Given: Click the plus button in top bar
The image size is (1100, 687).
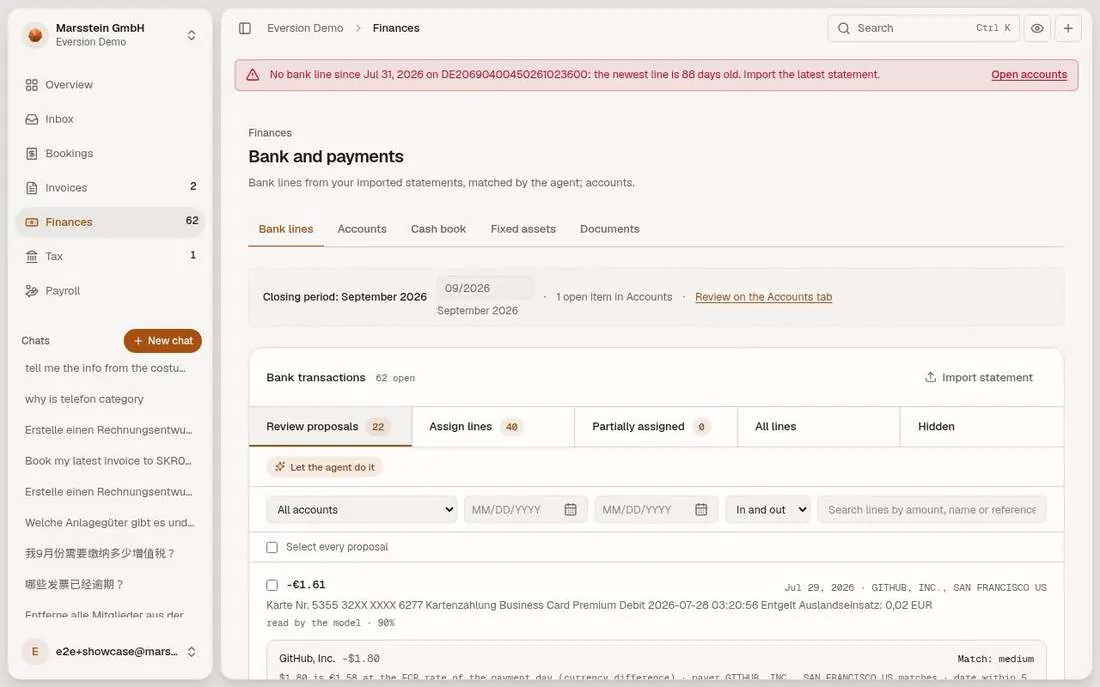Looking at the screenshot, I should coord(1068,28).
